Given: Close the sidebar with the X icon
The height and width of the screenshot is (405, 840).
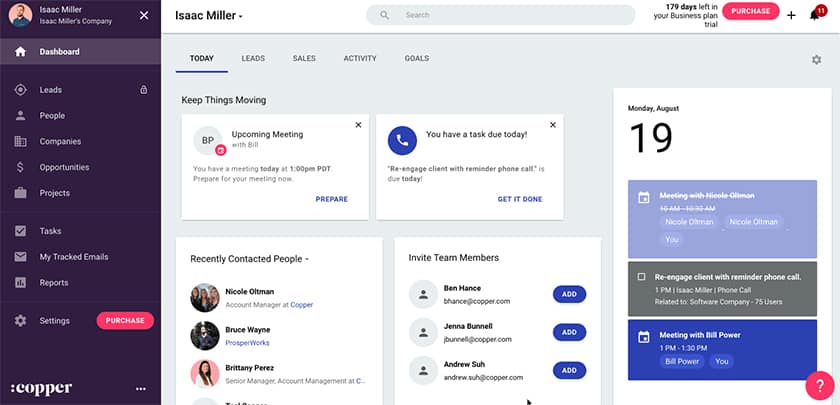Looking at the screenshot, I should click(144, 16).
